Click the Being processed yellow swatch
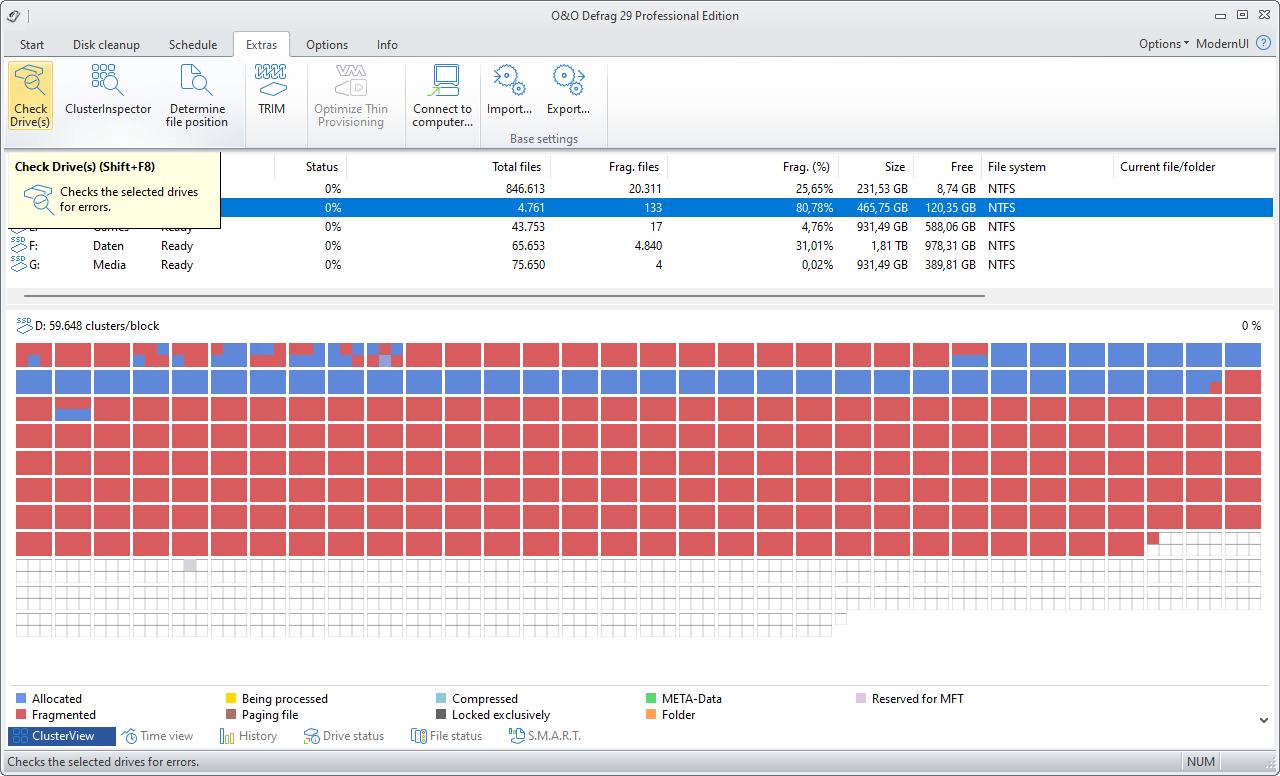 231,699
